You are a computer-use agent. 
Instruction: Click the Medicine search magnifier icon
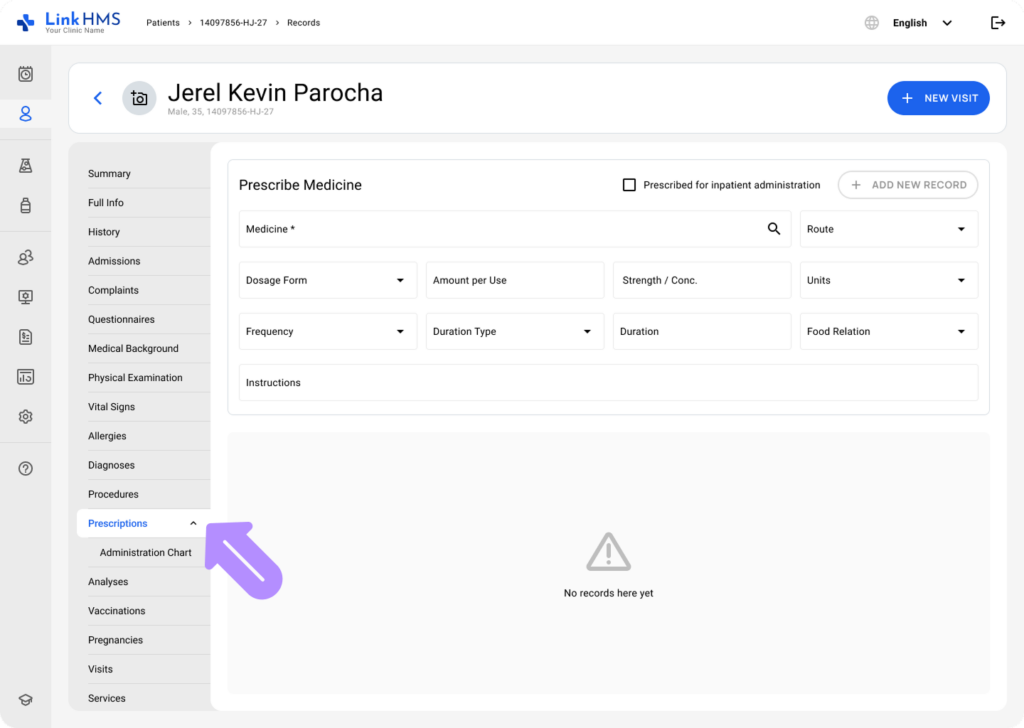(773, 229)
